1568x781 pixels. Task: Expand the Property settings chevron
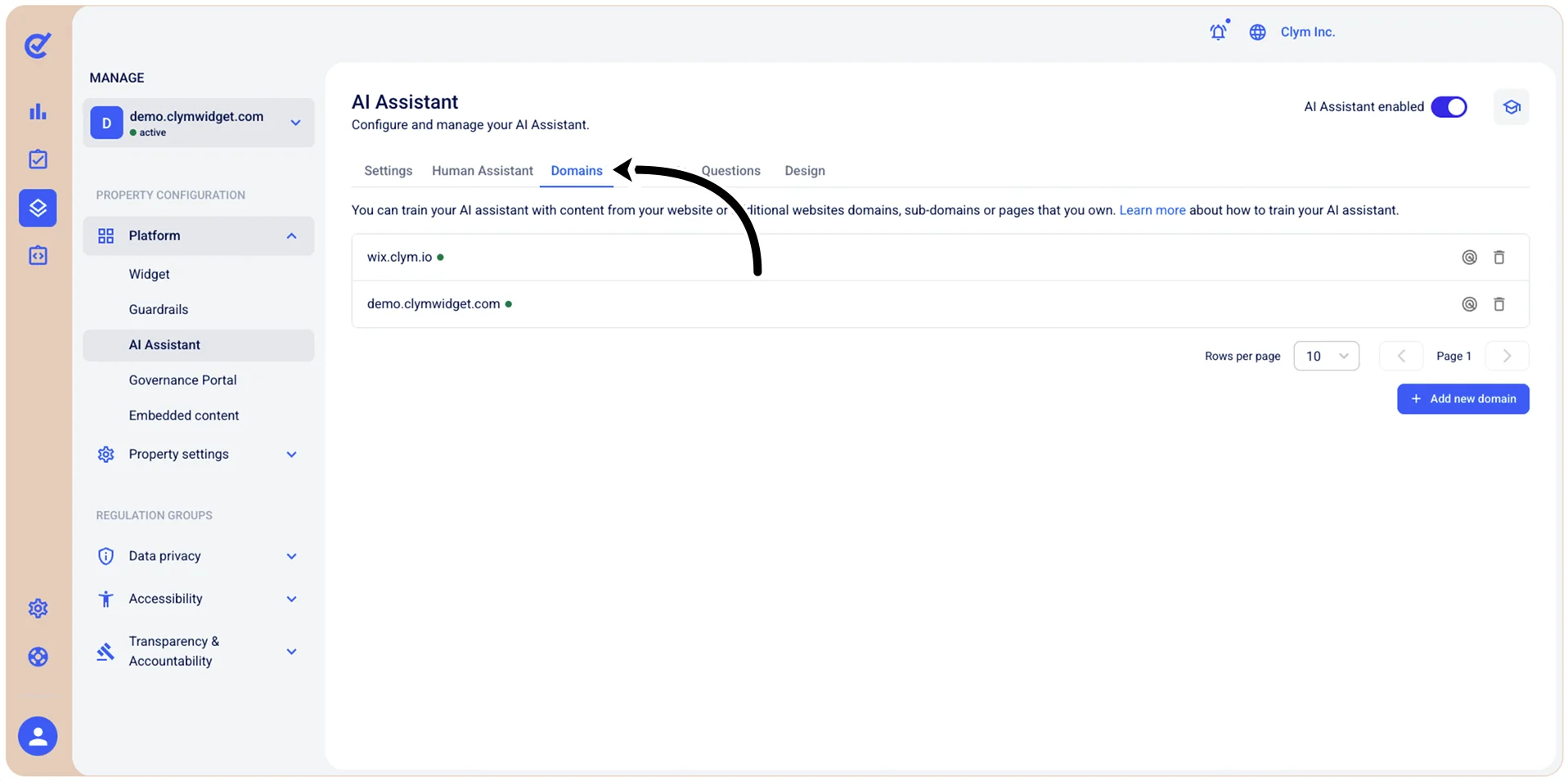291,455
